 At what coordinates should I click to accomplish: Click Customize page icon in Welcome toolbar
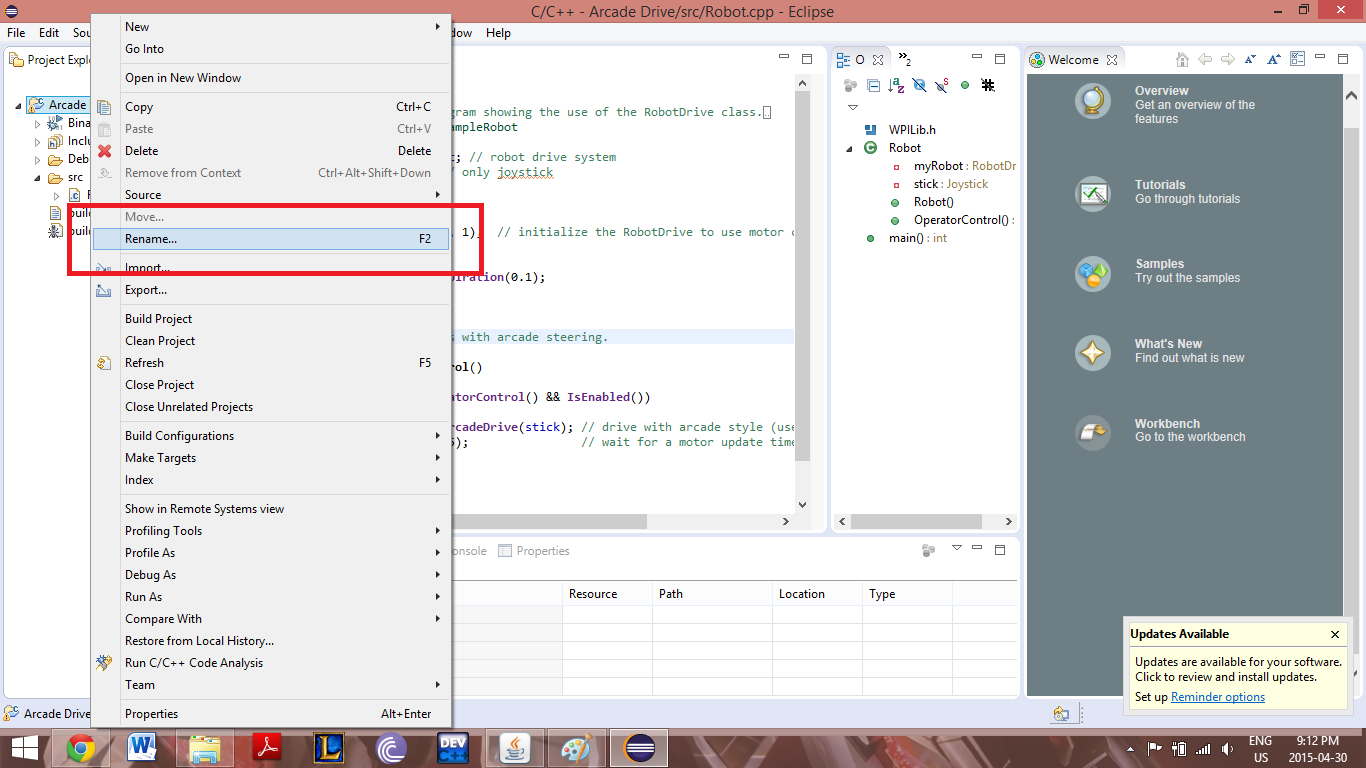[1297, 60]
